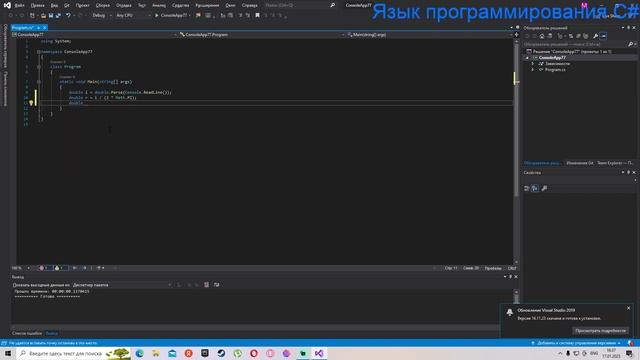Open the Файл menu
The height and width of the screenshot is (360, 640).
tap(20, 5)
